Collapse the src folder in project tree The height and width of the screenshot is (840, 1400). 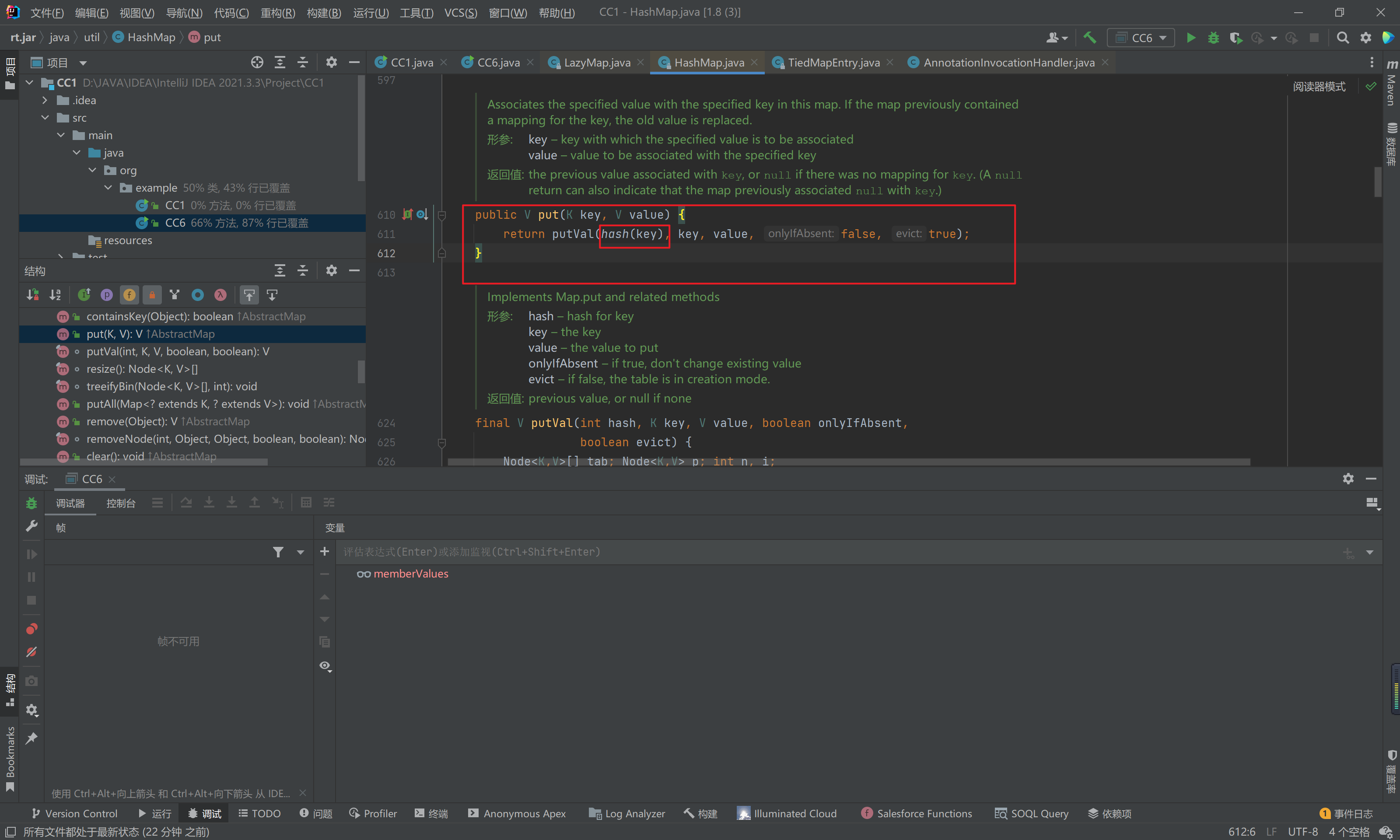pos(45,118)
